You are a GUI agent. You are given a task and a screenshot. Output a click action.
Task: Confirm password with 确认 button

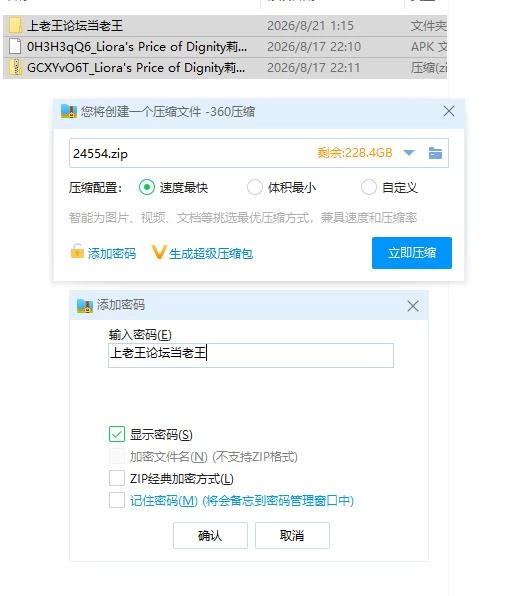[x=210, y=535]
